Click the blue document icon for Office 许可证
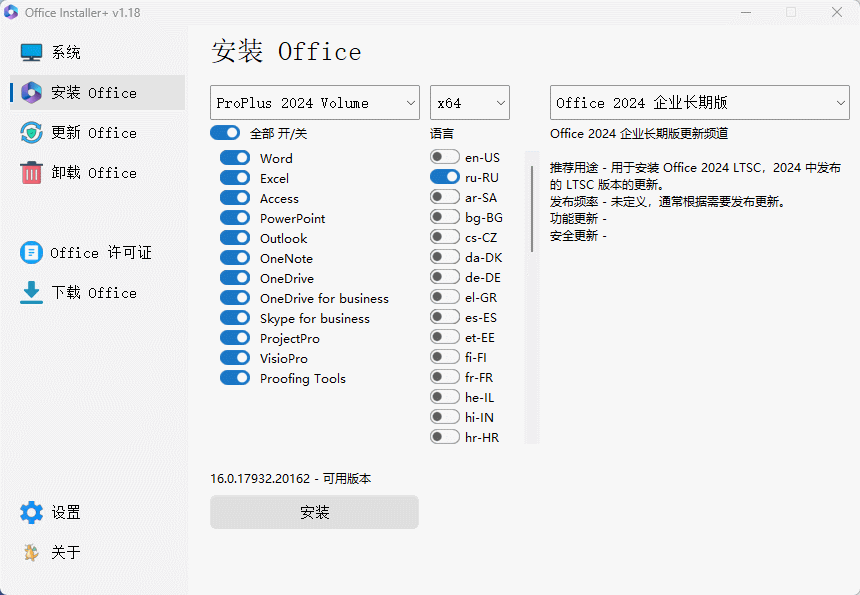The image size is (860, 595). coord(31,253)
